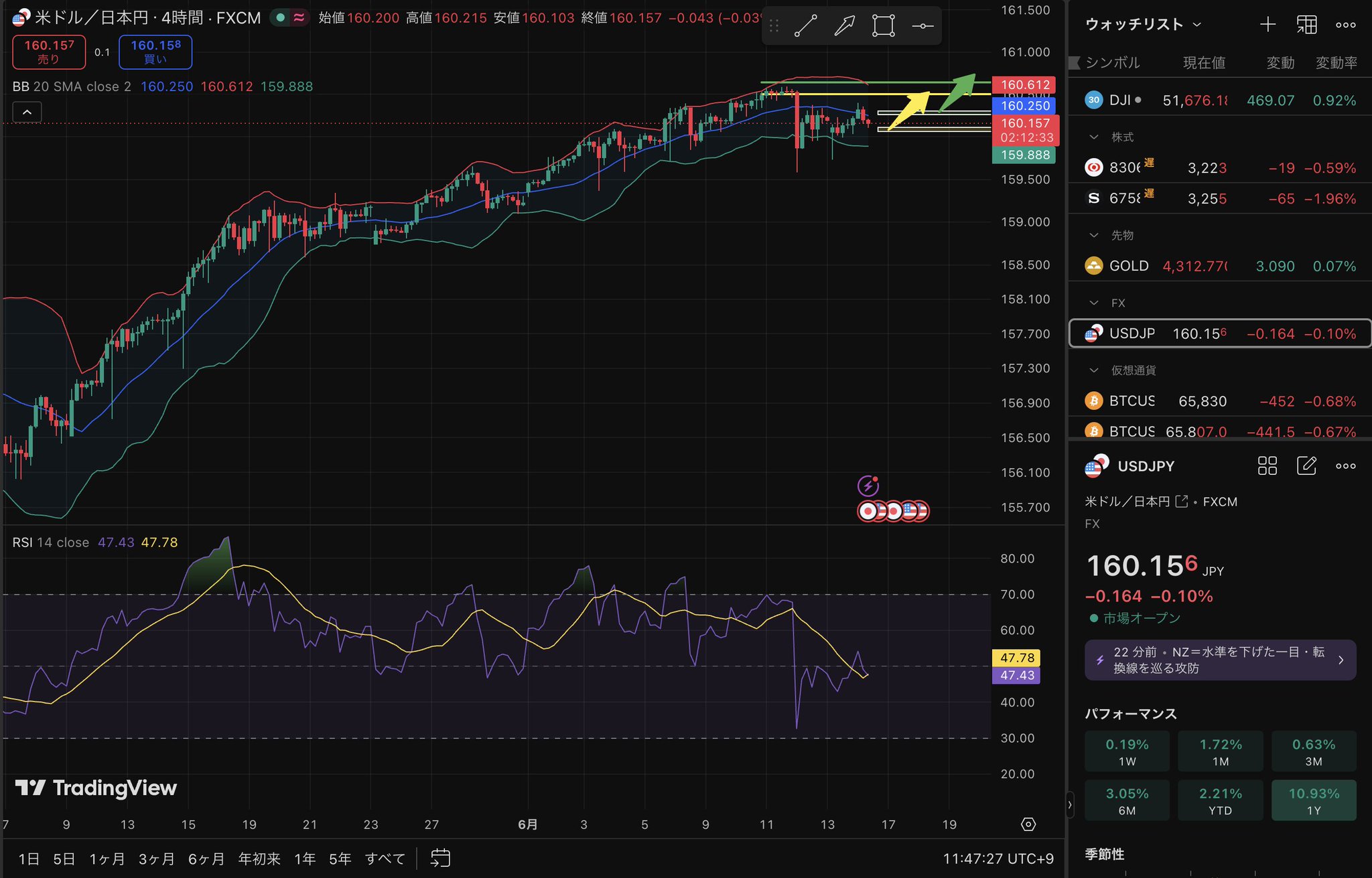1372x878 pixels.
Task: Collapse the right sidebar panel
Action: 1070,804
